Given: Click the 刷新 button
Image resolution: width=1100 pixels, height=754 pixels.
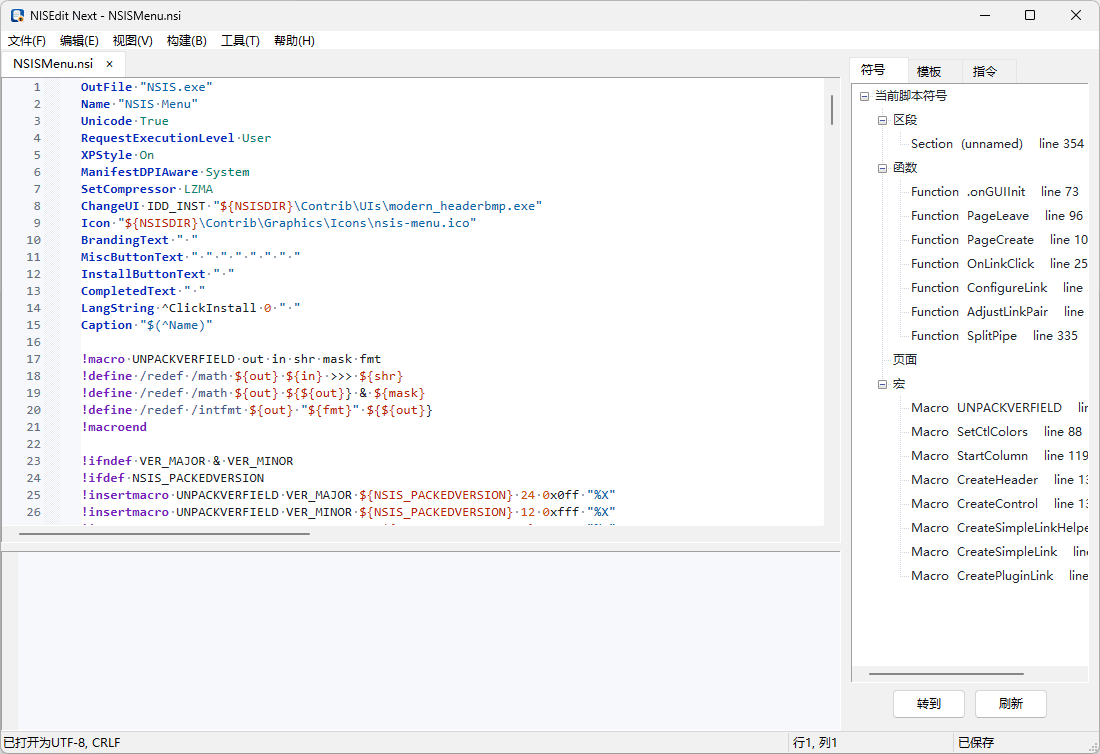Looking at the screenshot, I should tap(1011, 703).
